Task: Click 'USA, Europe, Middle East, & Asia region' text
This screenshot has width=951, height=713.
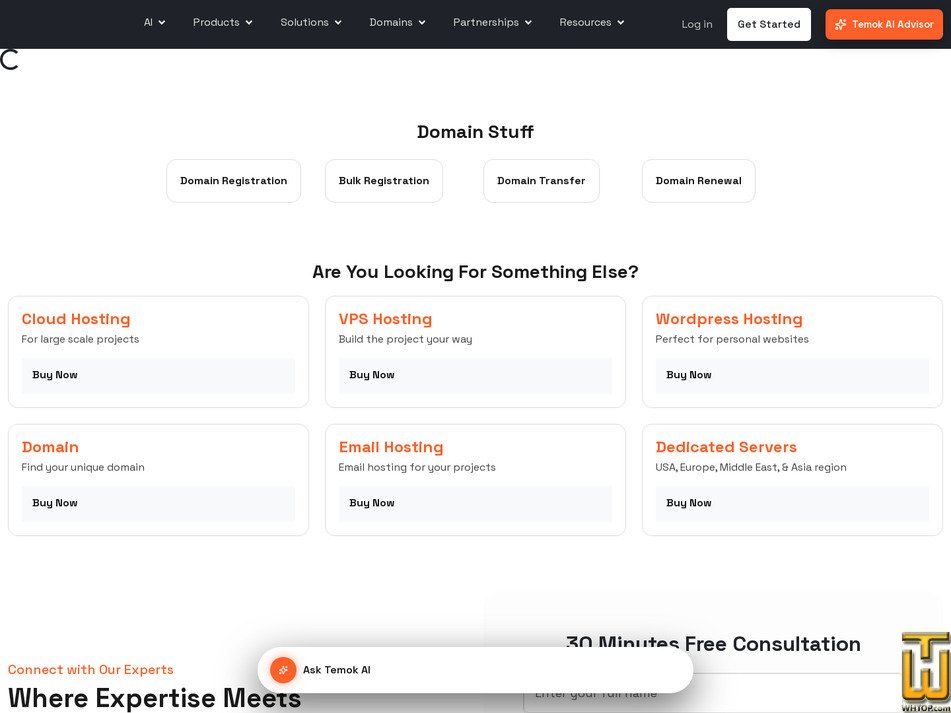Action: [x=751, y=467]
